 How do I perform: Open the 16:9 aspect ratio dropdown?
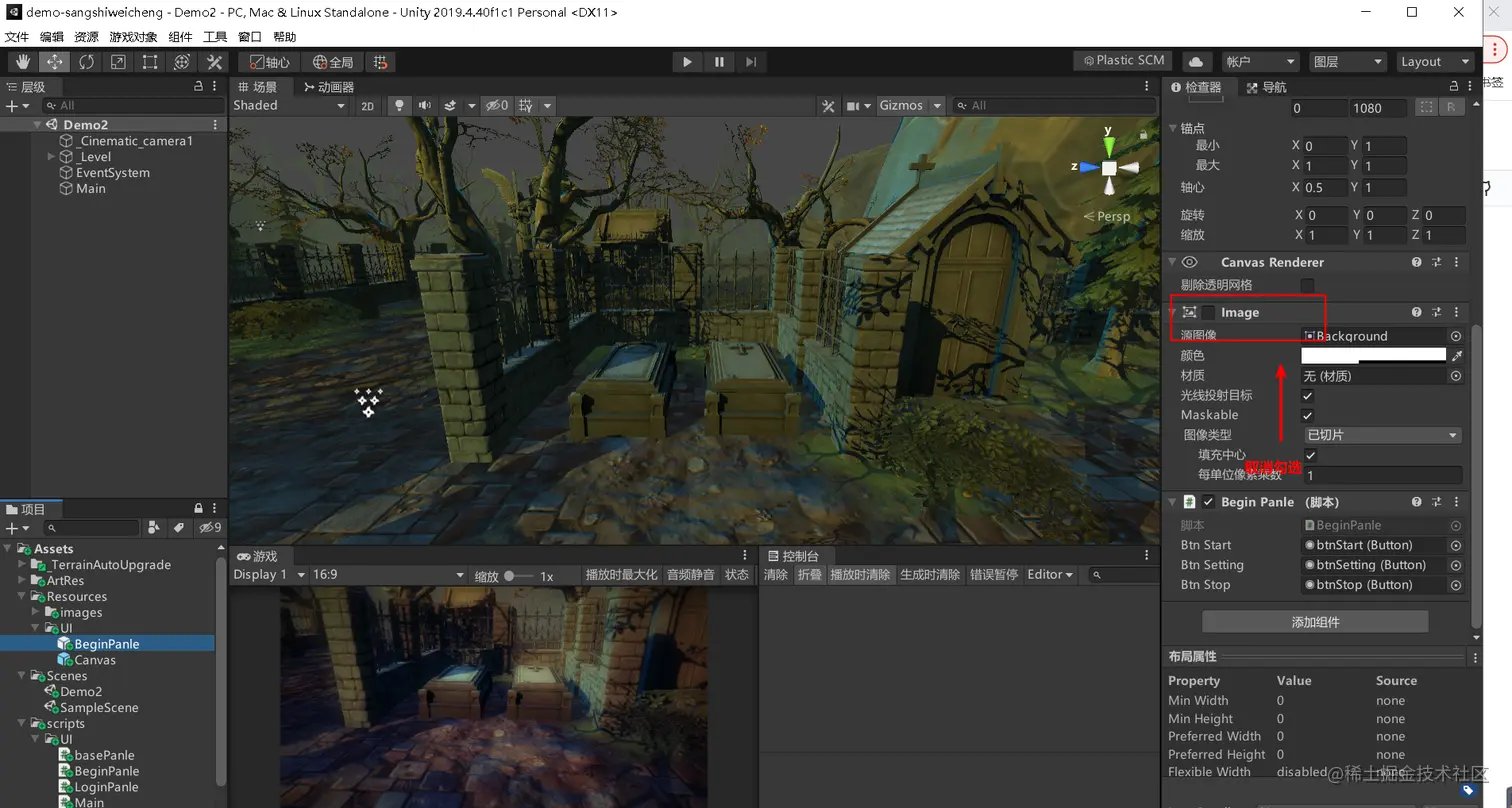coord(389,575)
